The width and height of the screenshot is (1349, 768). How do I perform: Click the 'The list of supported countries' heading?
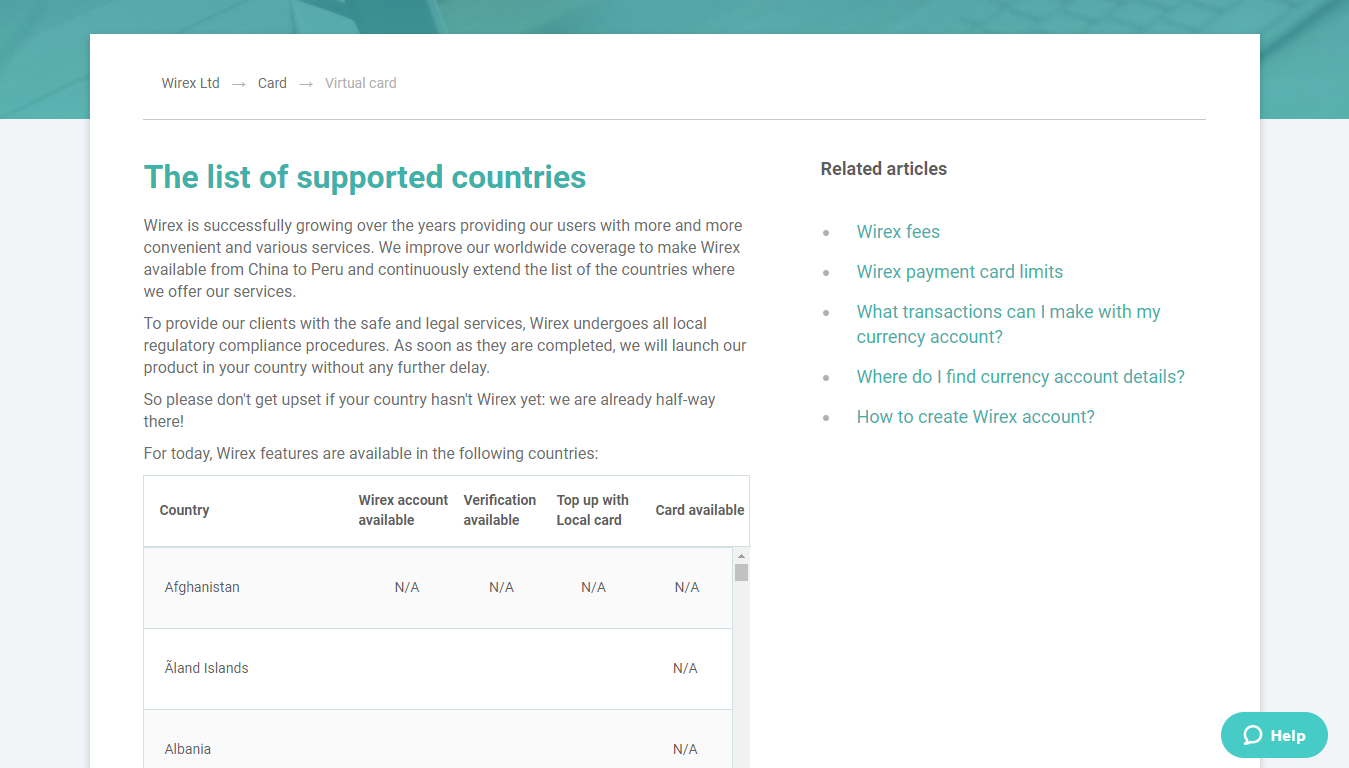[x=365, y=177]
